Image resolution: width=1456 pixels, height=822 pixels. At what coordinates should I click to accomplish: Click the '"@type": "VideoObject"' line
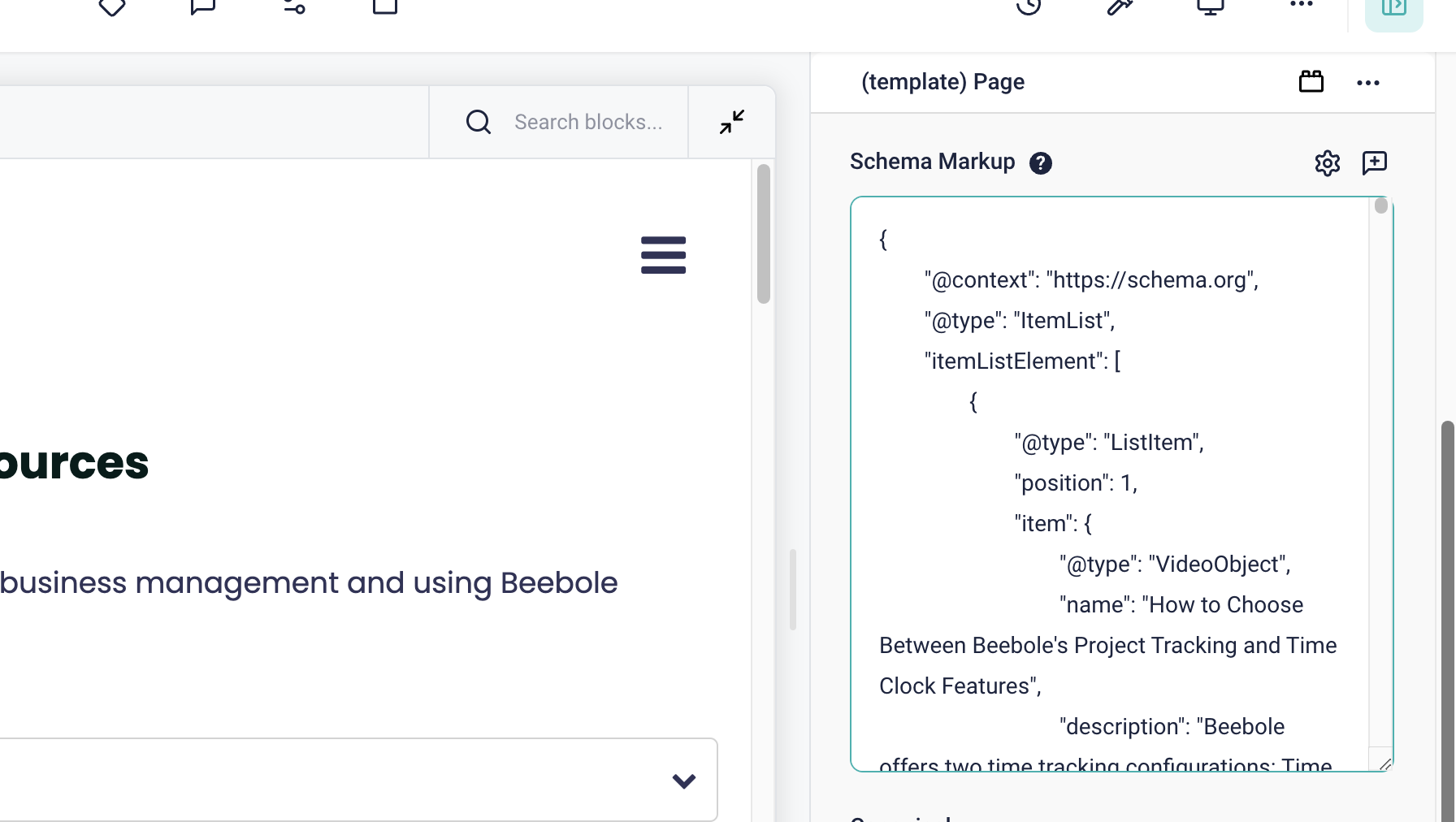click(1175, 565)
